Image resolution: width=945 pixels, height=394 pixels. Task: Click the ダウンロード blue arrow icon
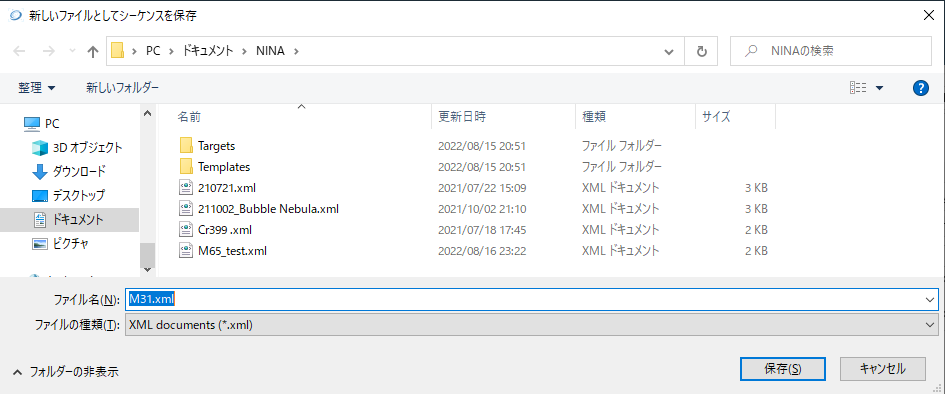click(39, 172)
